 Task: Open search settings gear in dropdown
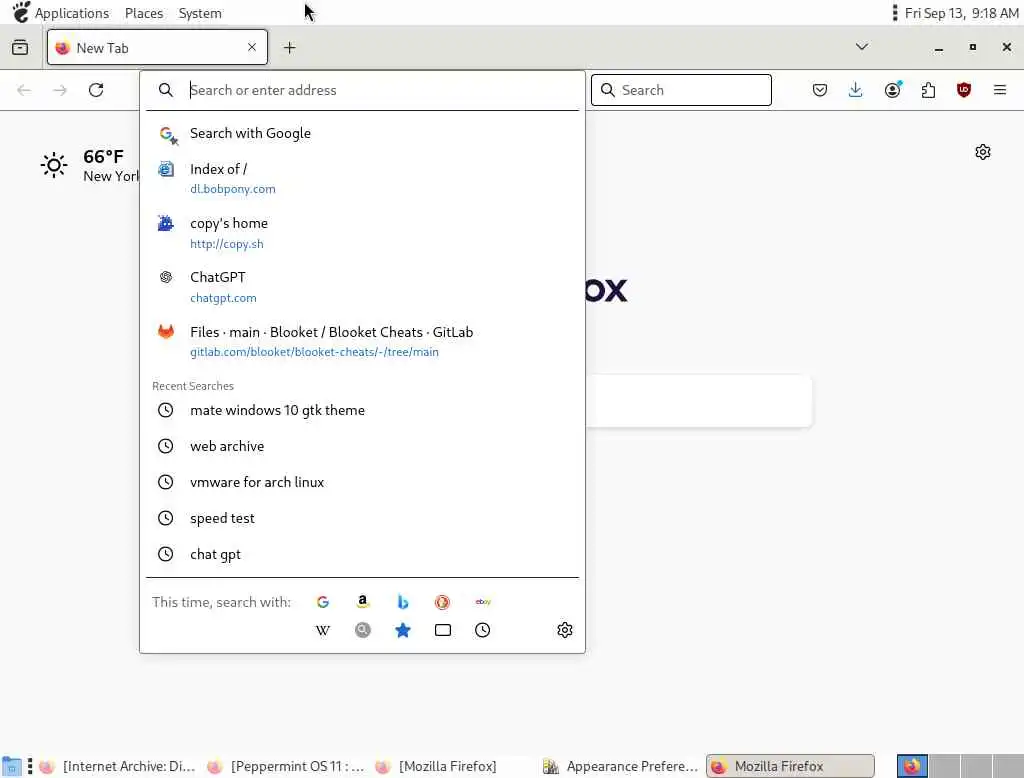pos(565,630)
